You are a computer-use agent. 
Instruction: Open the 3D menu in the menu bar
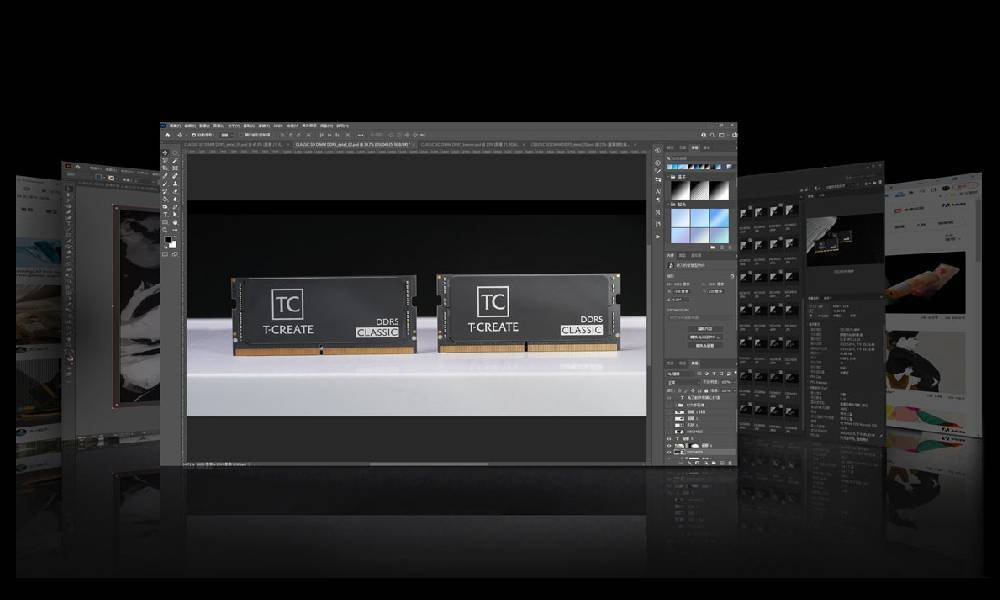(x=278, y=126)
